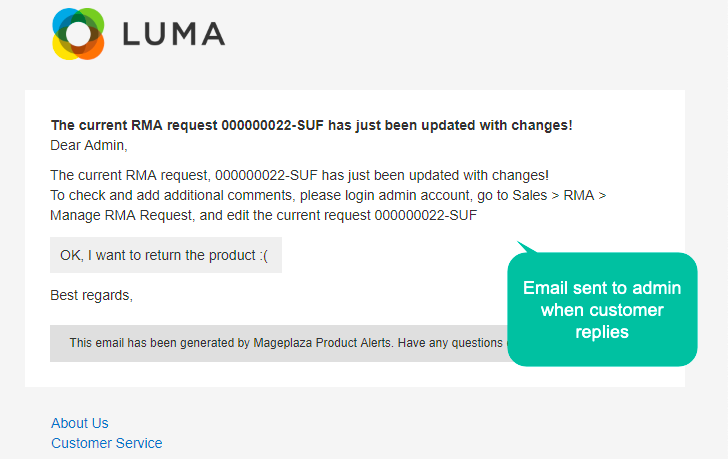728x459 pixels.
Task: Click the 'Manage RMA Request' text in paragraph
Action: (x=121, y=215)
